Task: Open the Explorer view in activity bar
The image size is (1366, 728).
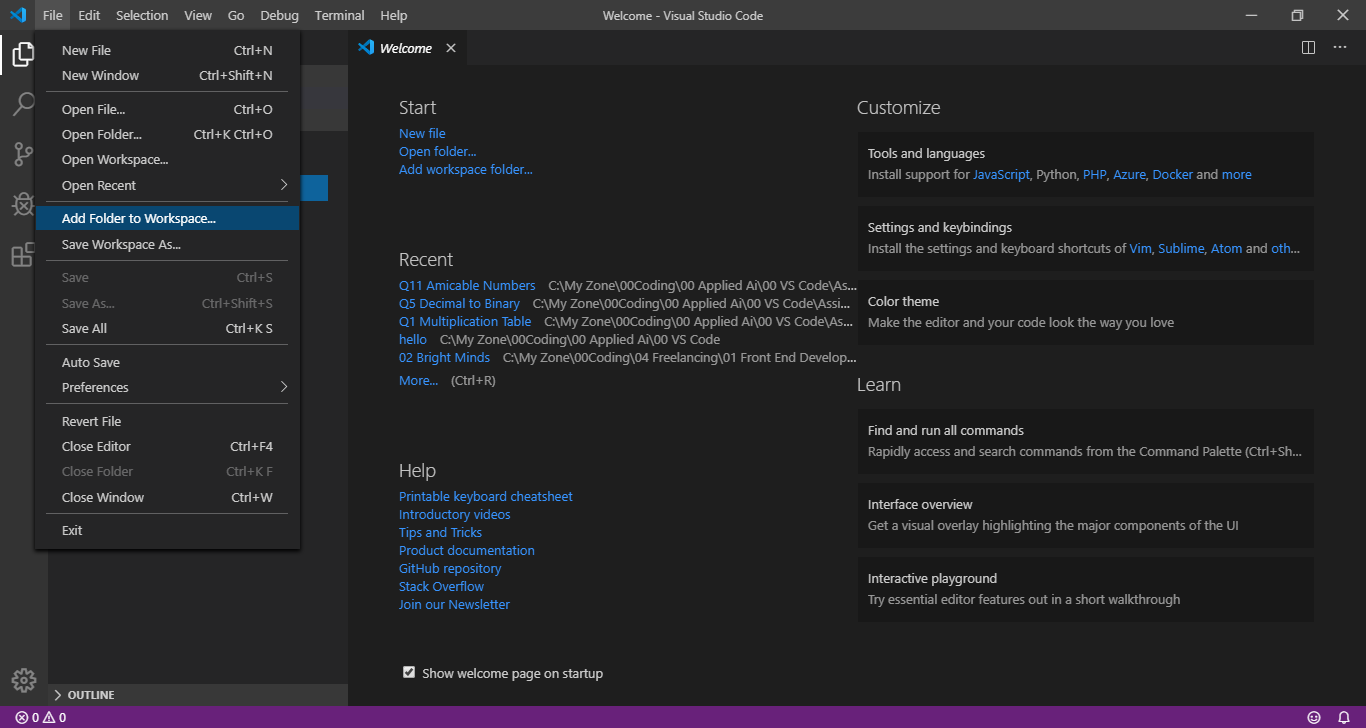Action: (x=22, y=55)
